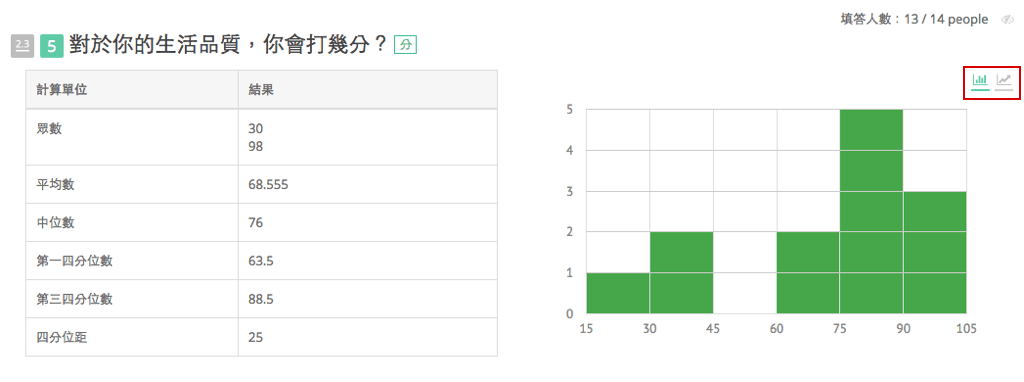This screenshot has width=1024, height=382.
Task: Click the gray numeric question type icon
Action: (x=22, y=46)
